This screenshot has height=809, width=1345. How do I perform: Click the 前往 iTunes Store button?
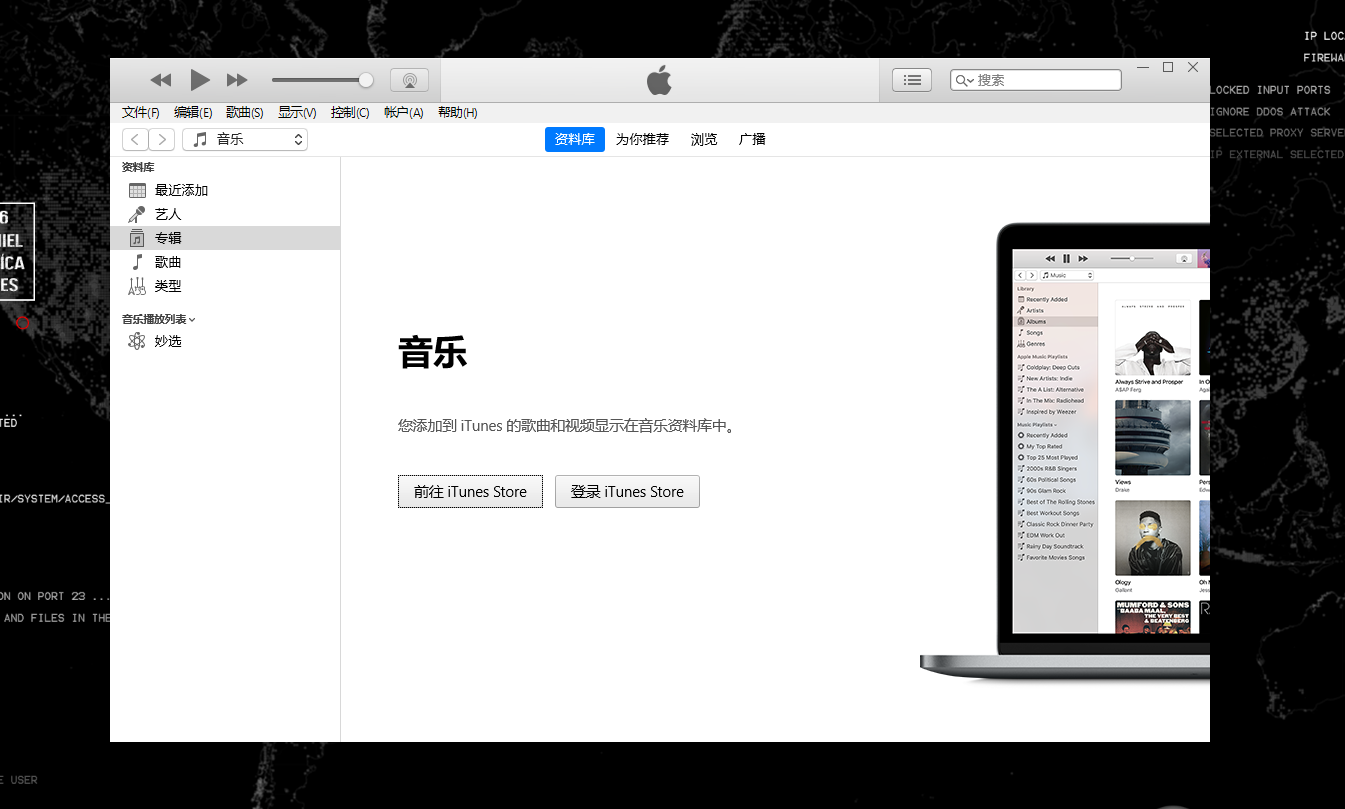click(470, 491)
